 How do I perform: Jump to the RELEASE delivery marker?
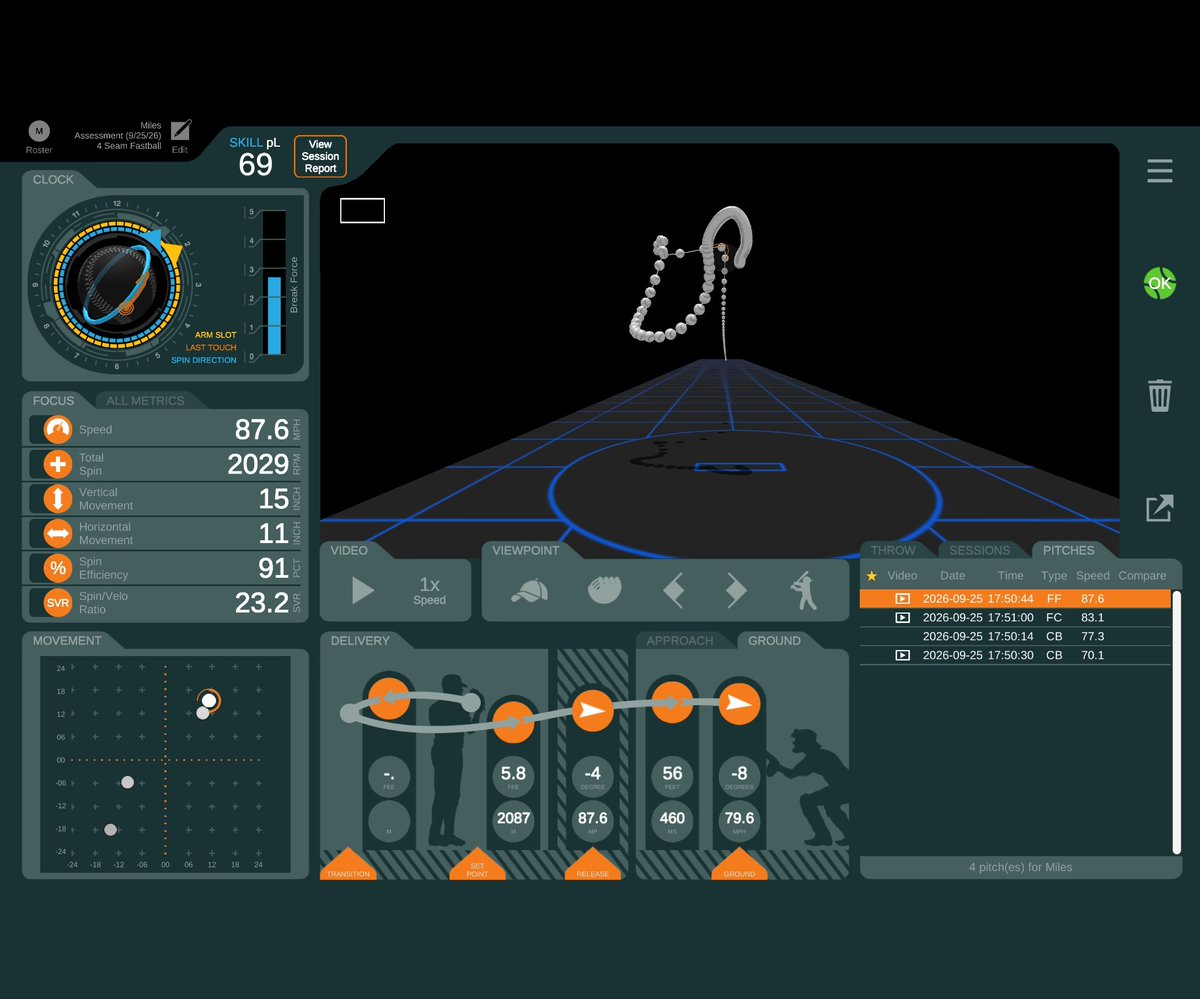[592, 865]
